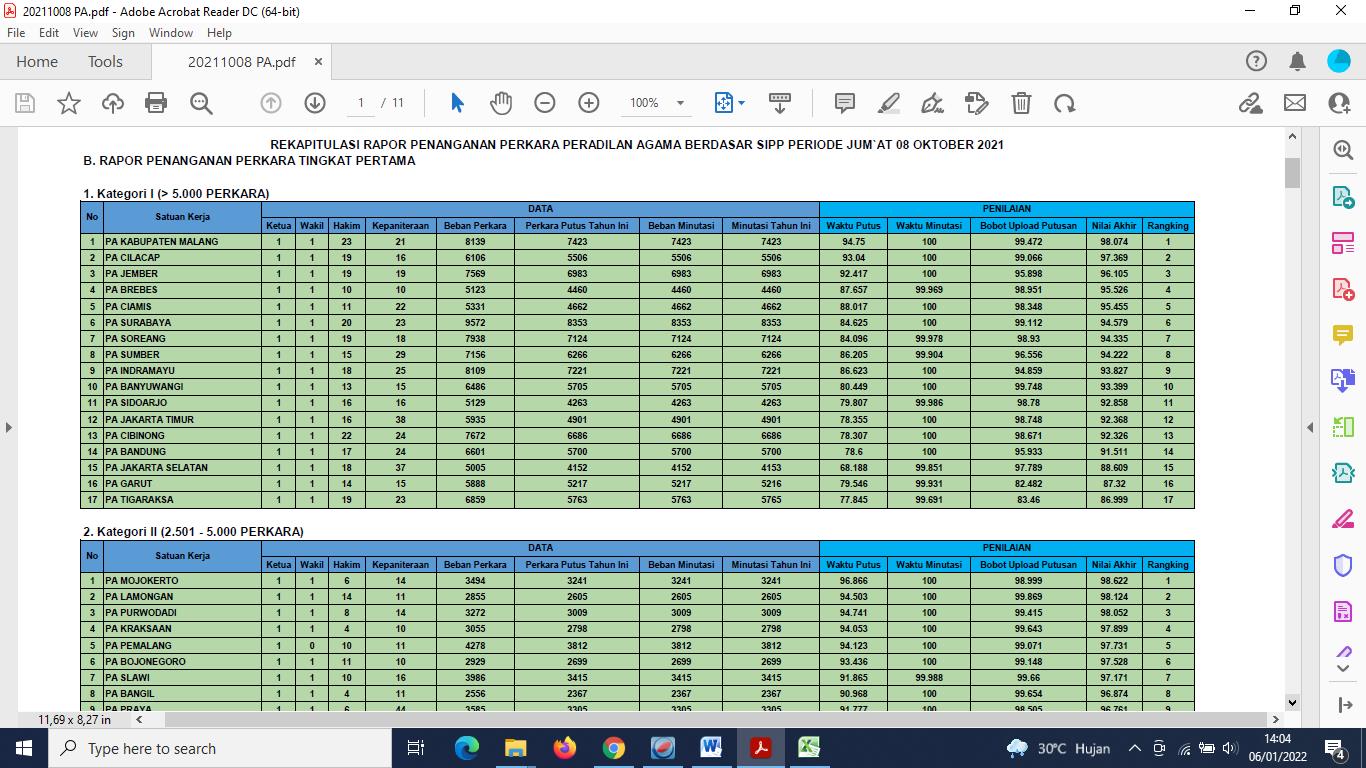Go to next page arrow
1366x768 pixels.
[x=314, y=103]
